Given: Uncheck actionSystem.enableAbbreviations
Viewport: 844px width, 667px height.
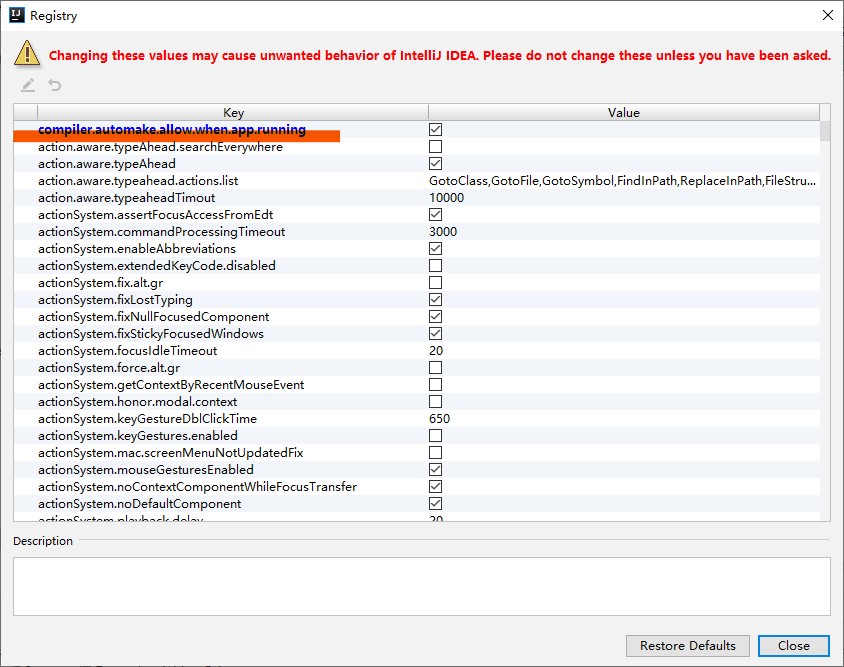Looking at the screenshot, I should (435, 249).
